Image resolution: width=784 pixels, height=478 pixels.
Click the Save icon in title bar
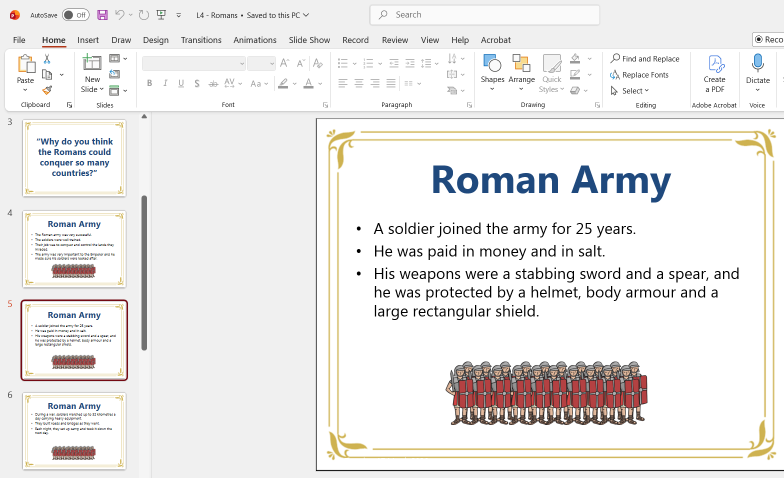[102, 15]
